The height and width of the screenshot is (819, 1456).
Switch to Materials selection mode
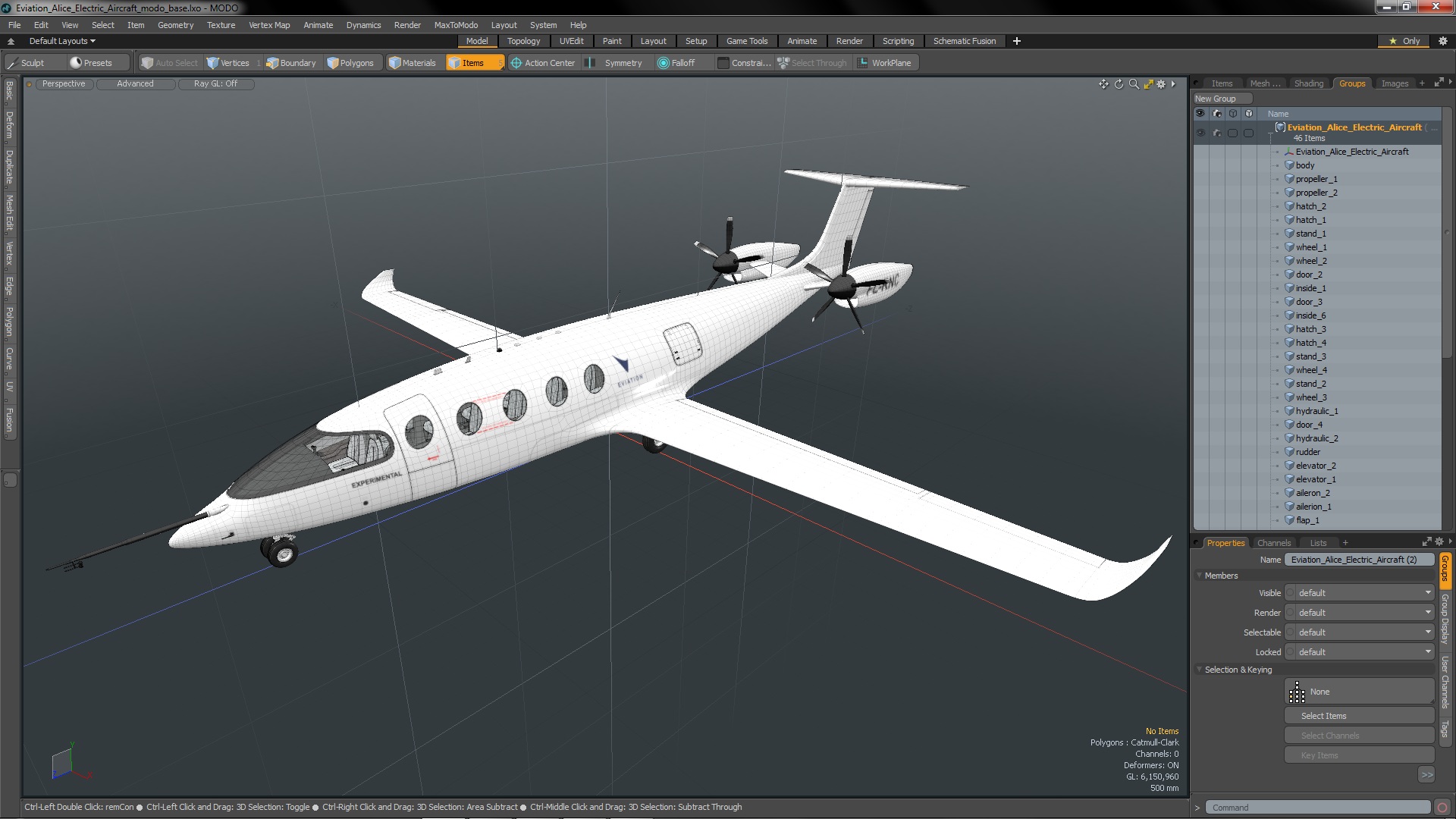pos(413,63)
